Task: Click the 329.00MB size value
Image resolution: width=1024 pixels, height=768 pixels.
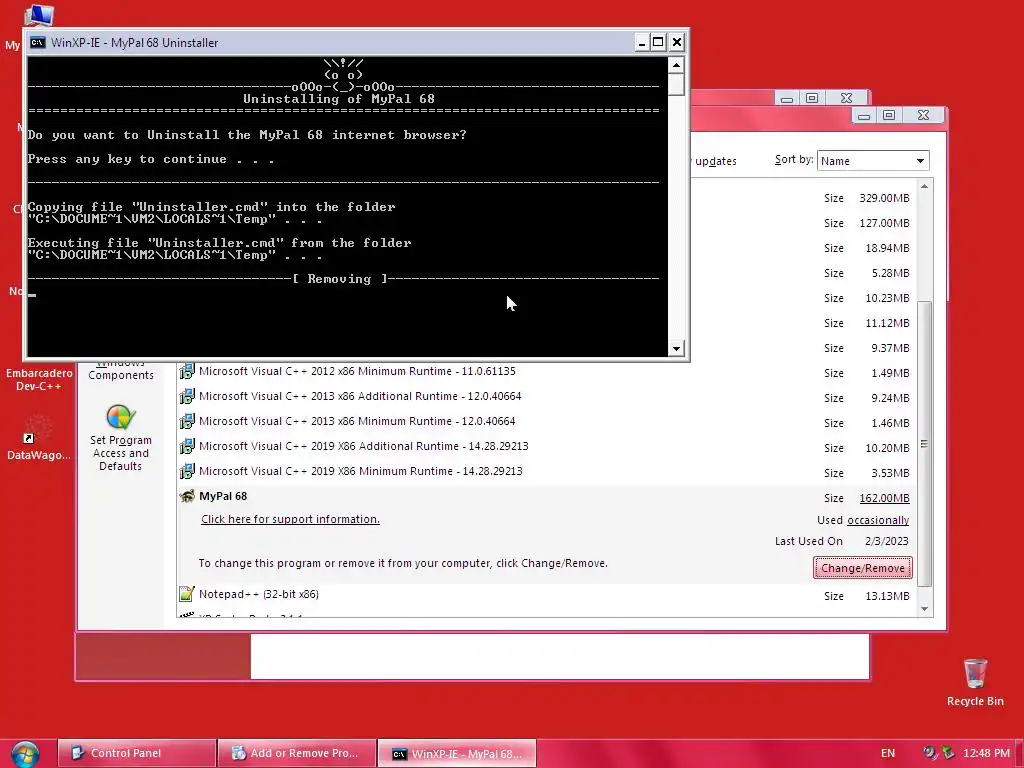Action: click(x=884, y=198)
